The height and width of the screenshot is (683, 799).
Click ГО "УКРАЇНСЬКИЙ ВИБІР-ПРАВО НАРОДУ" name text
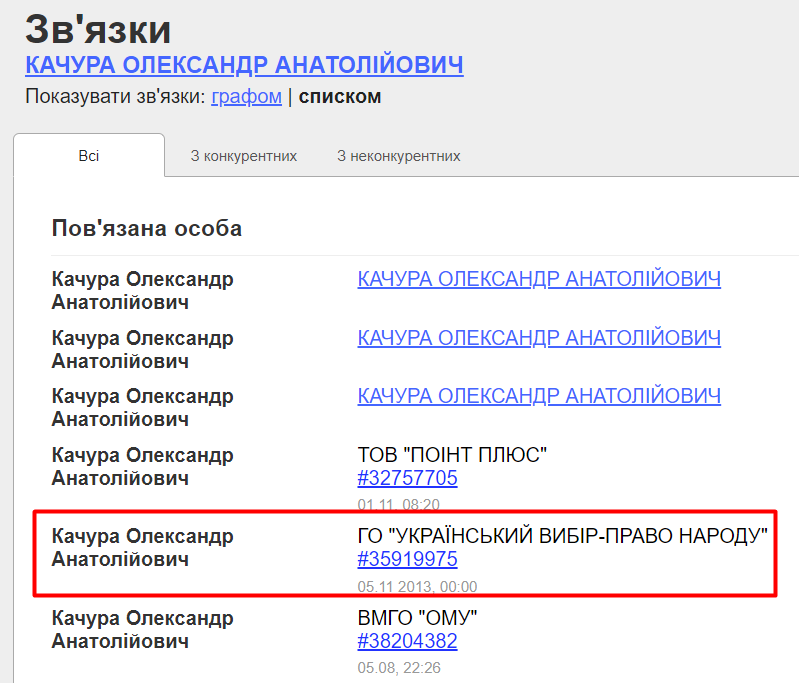[562, 536]
